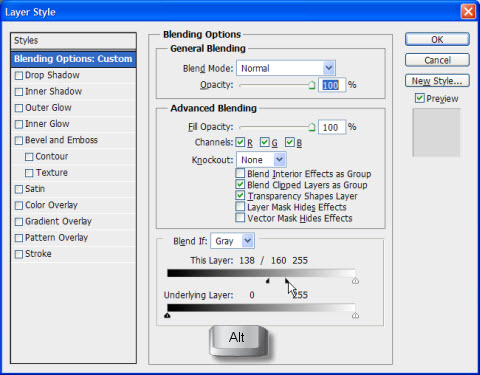
Task: Select Blending Options: Custom in styles list
Action: click(73, 59)
